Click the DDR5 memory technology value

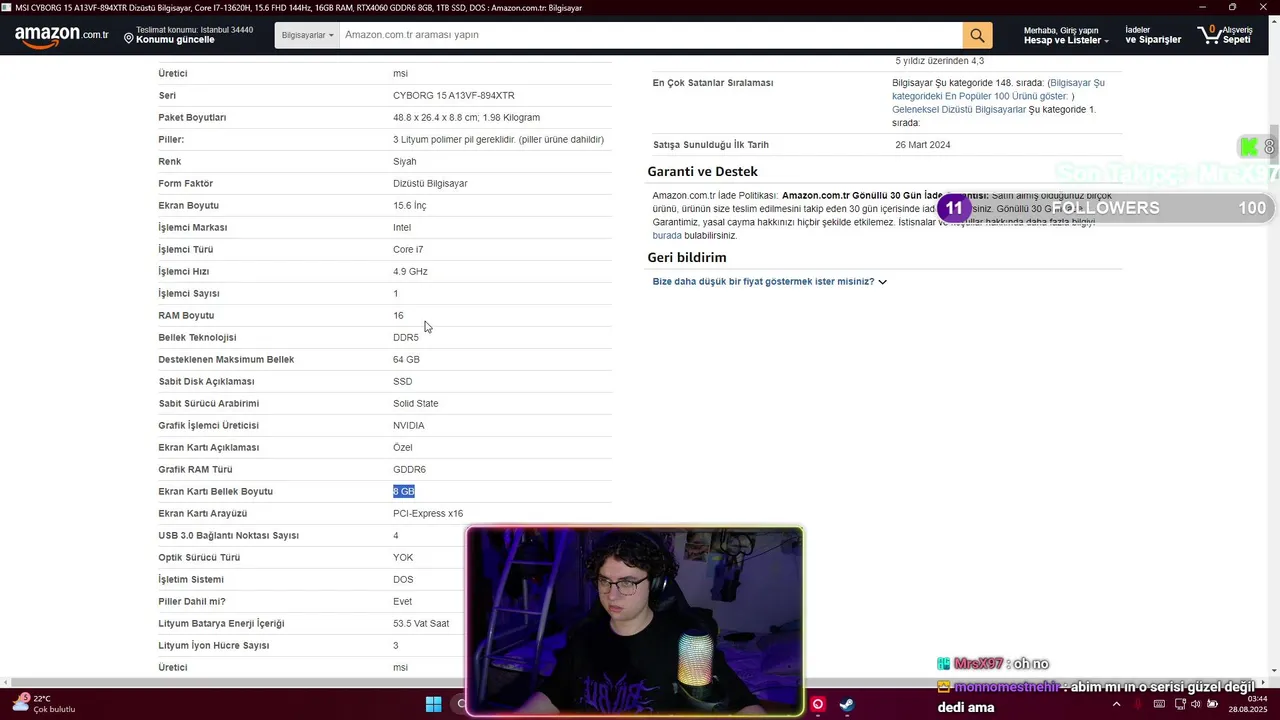[x=406, y=338]
